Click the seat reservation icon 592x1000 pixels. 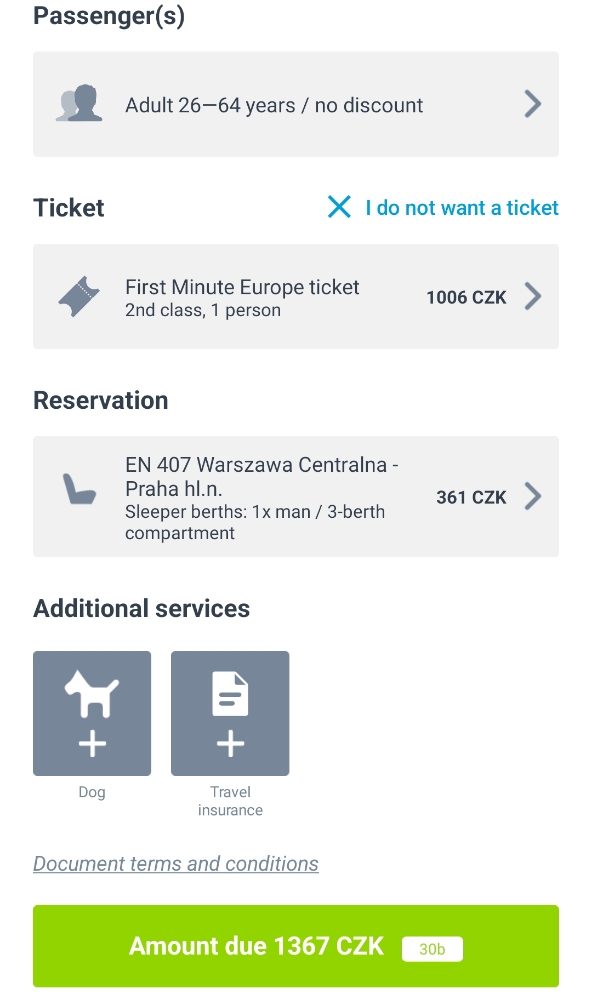[79, 490]
